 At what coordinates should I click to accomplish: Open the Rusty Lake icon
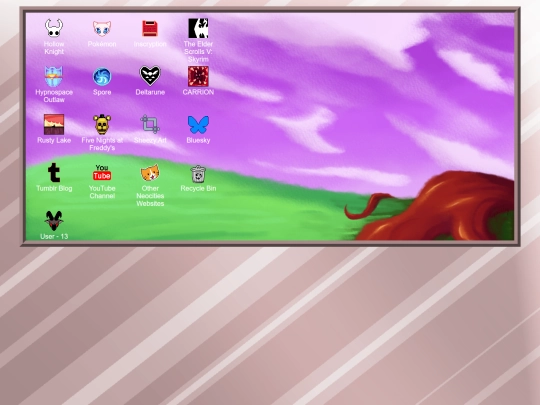(54, 124)
